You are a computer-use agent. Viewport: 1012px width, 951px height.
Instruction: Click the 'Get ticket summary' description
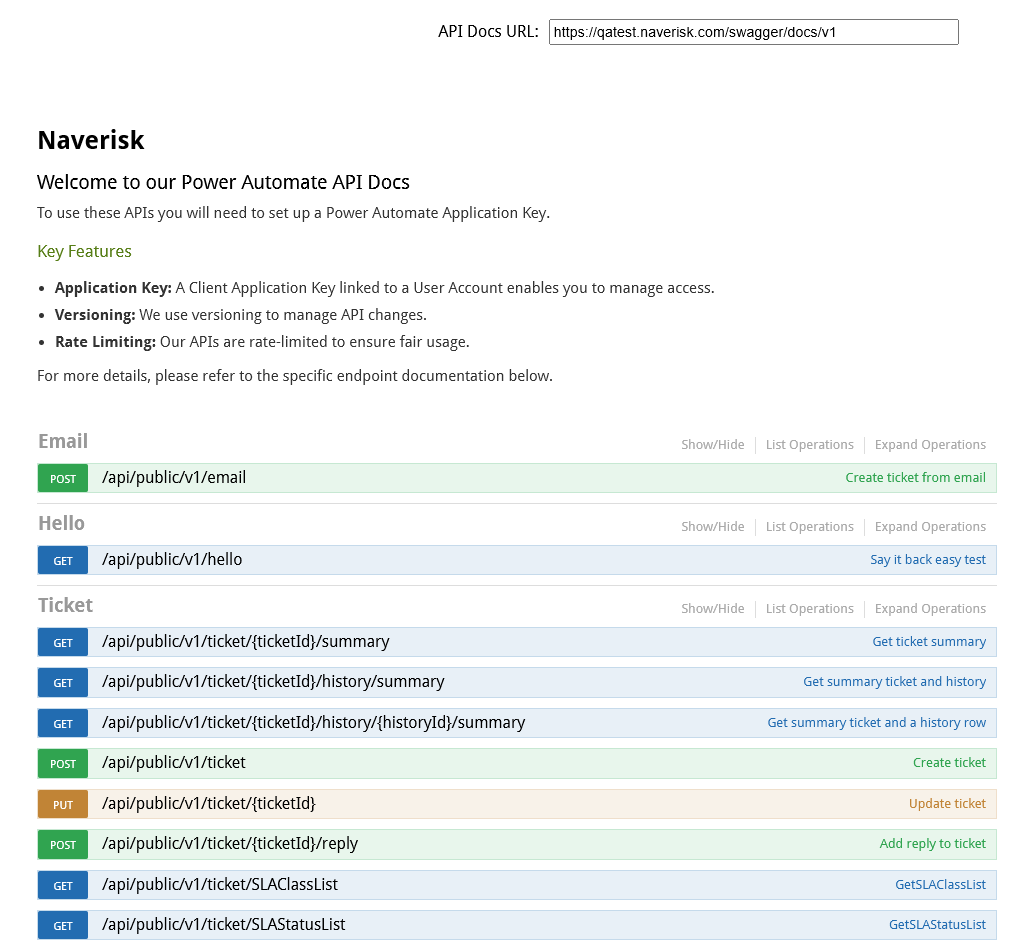tap(929, 642)
